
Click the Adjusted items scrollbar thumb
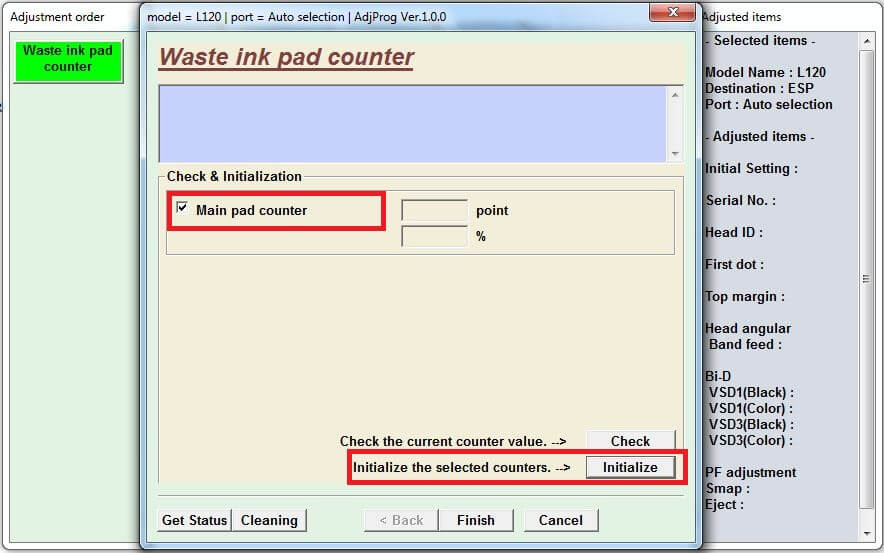click(867, 279)
